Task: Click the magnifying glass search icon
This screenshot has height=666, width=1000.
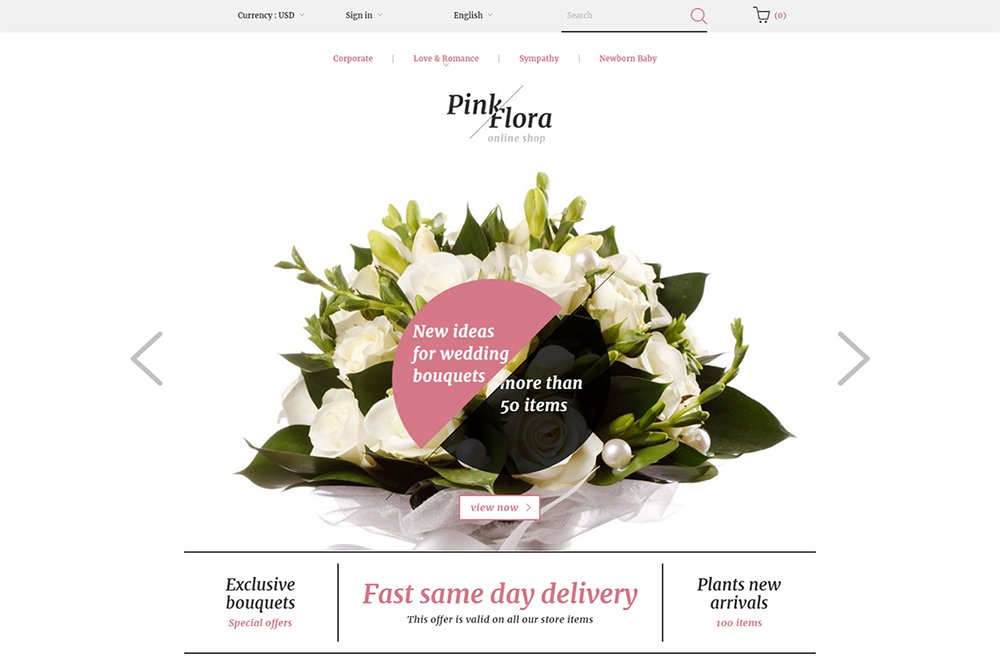Action: point(698,16)
